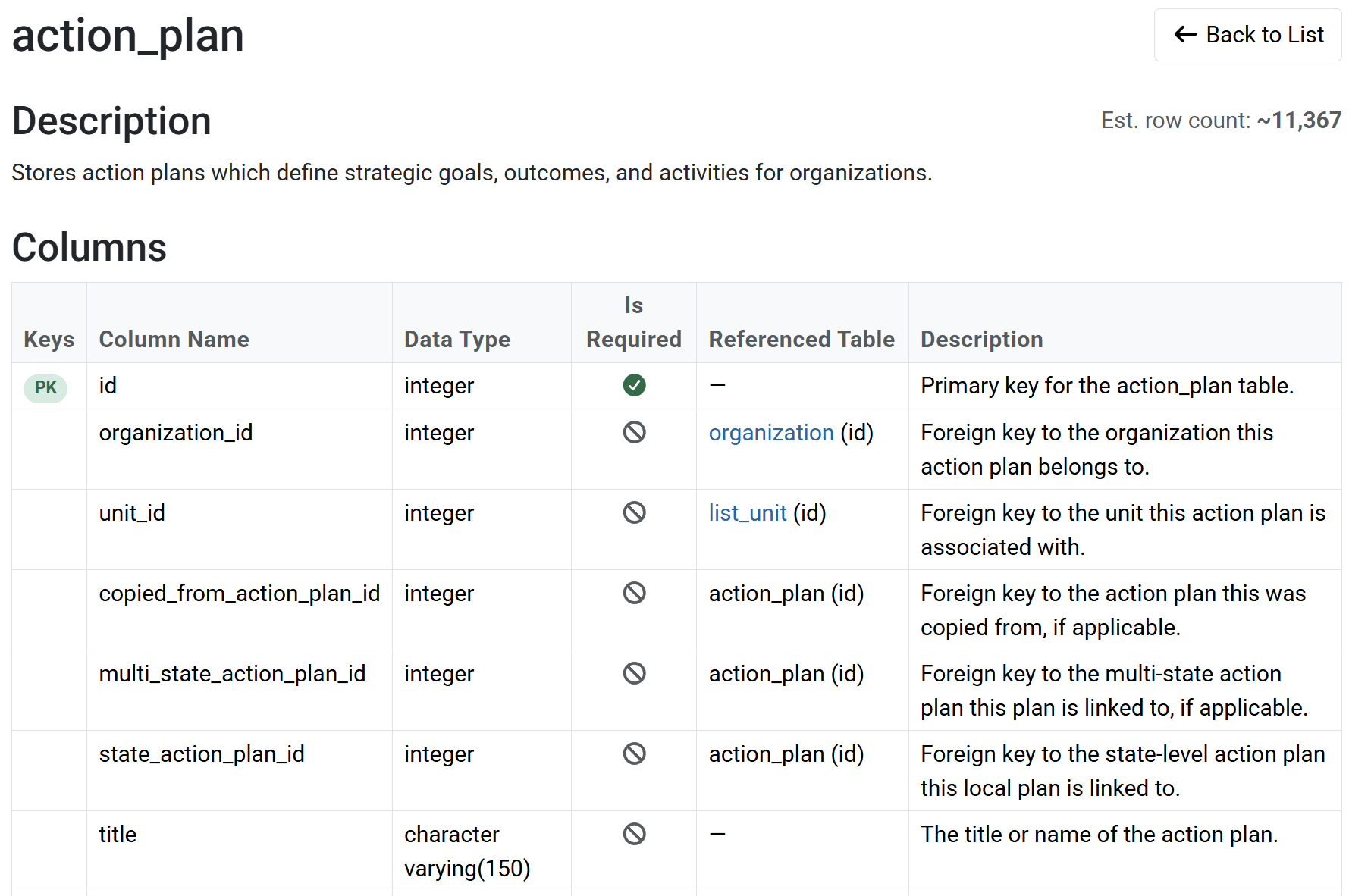Screen dimensions: 1349x896
Task: Click the Back to List button
Action: pos(1247,35)
